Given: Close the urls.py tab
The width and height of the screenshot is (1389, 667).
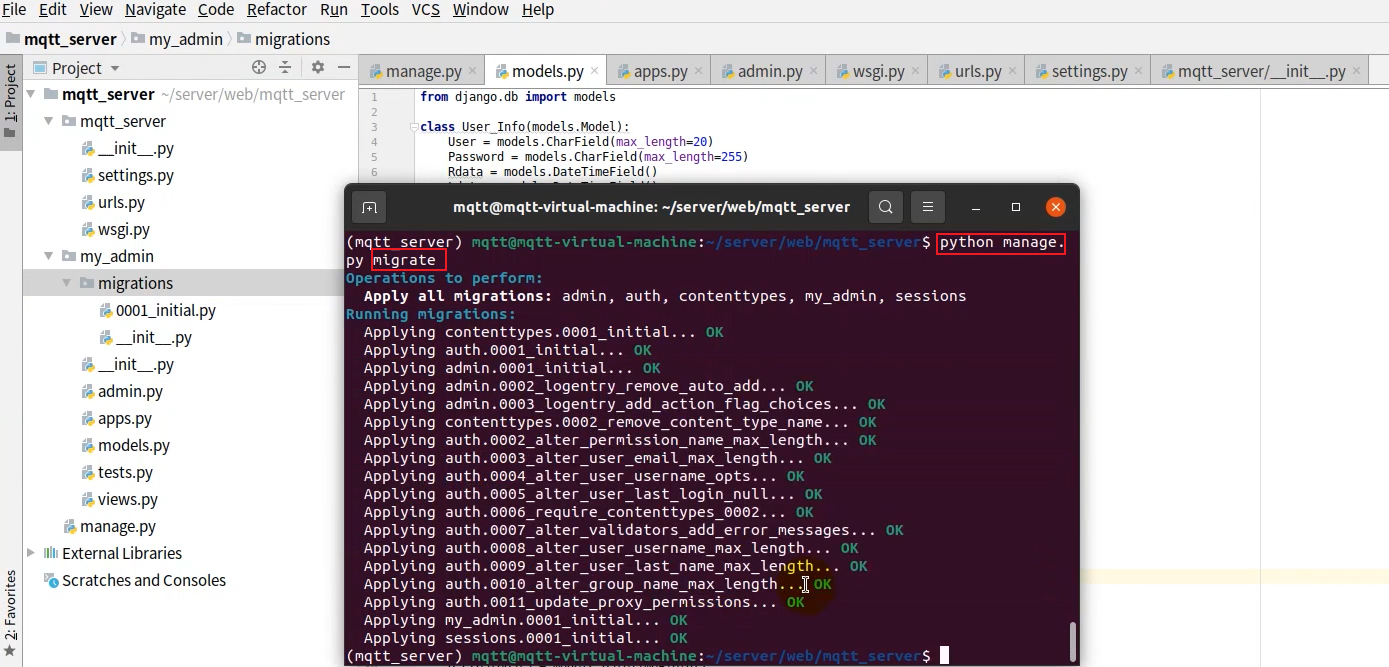Looking at the screenshot, I should click(x=1012, y=71).
